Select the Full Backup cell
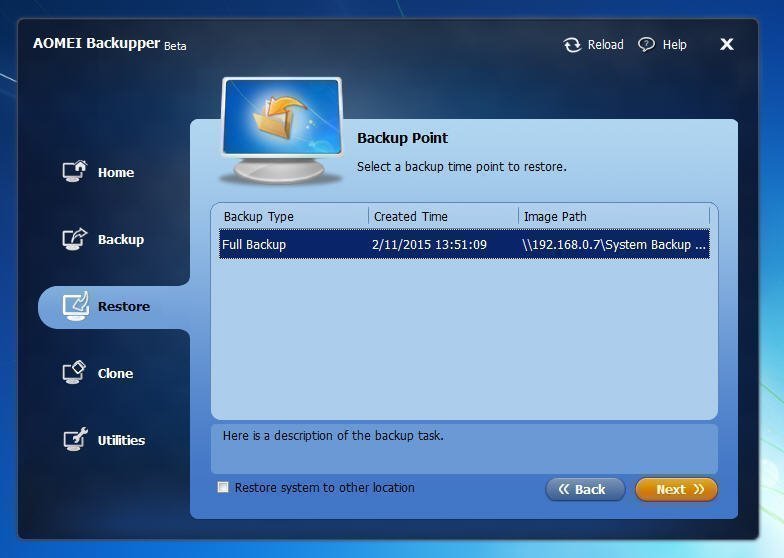 254,244
